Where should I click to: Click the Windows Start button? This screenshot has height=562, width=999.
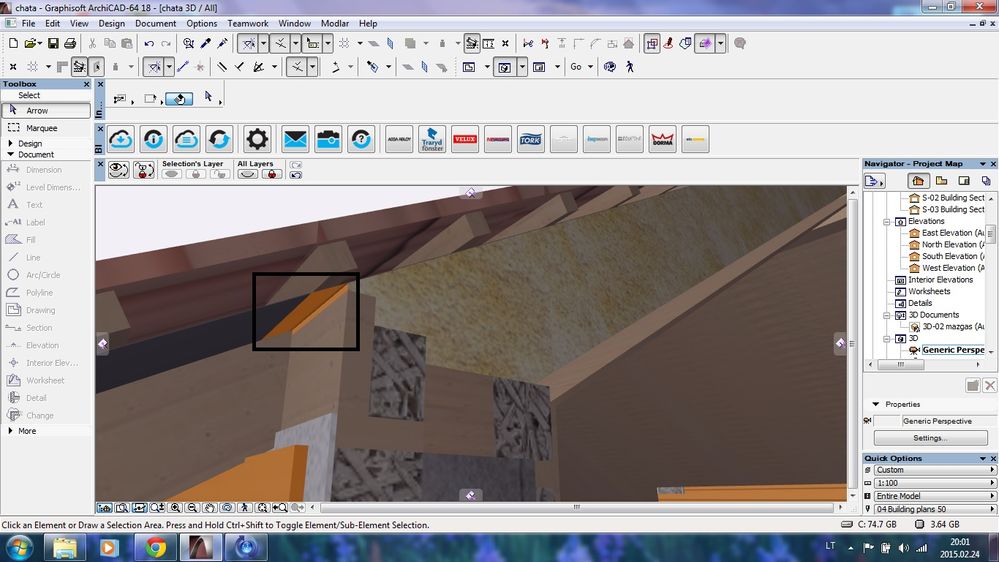coord(19,547)
